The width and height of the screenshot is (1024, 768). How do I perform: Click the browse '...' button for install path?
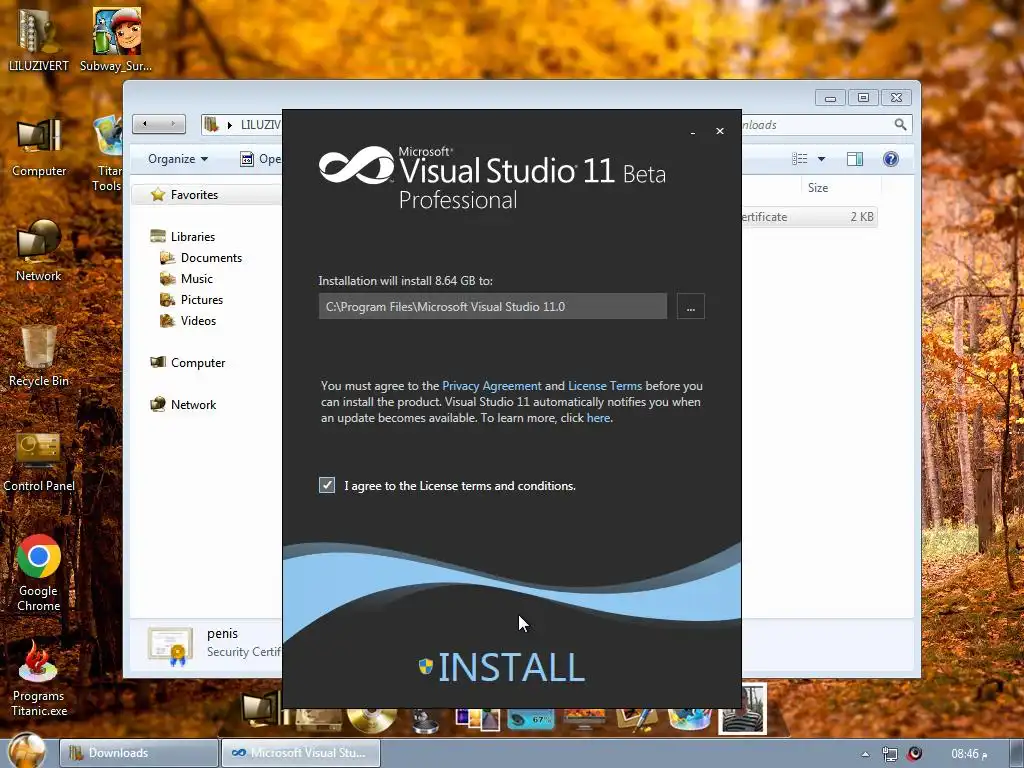pos(690,306)
